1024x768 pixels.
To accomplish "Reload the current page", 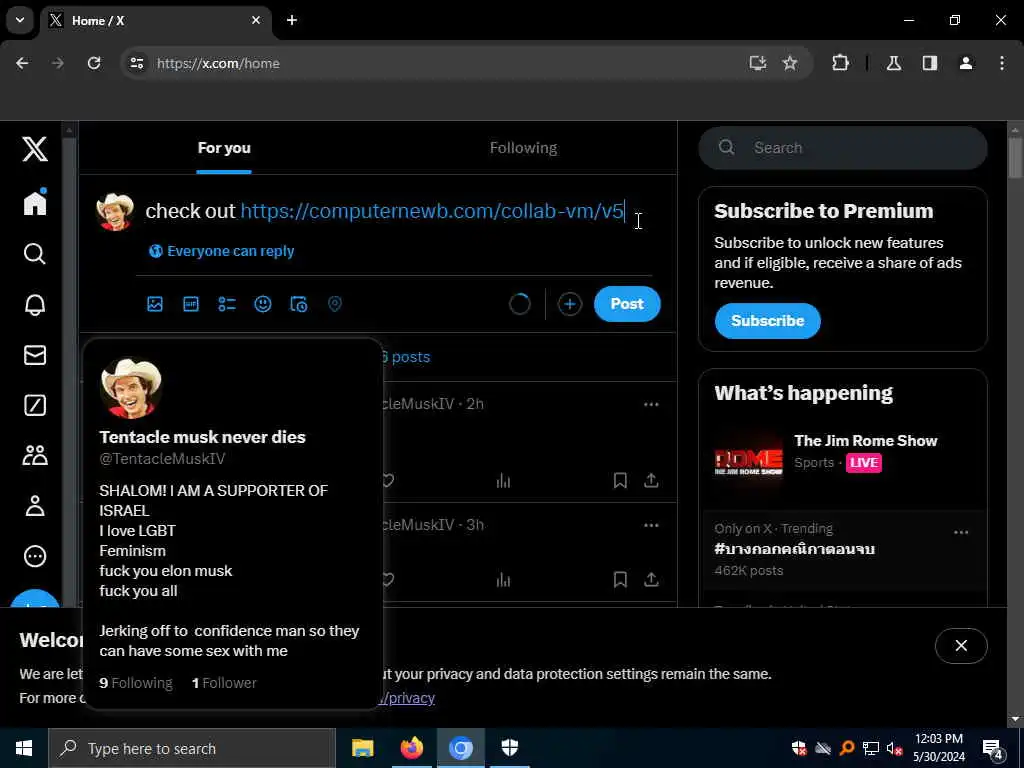I will 94,63.
